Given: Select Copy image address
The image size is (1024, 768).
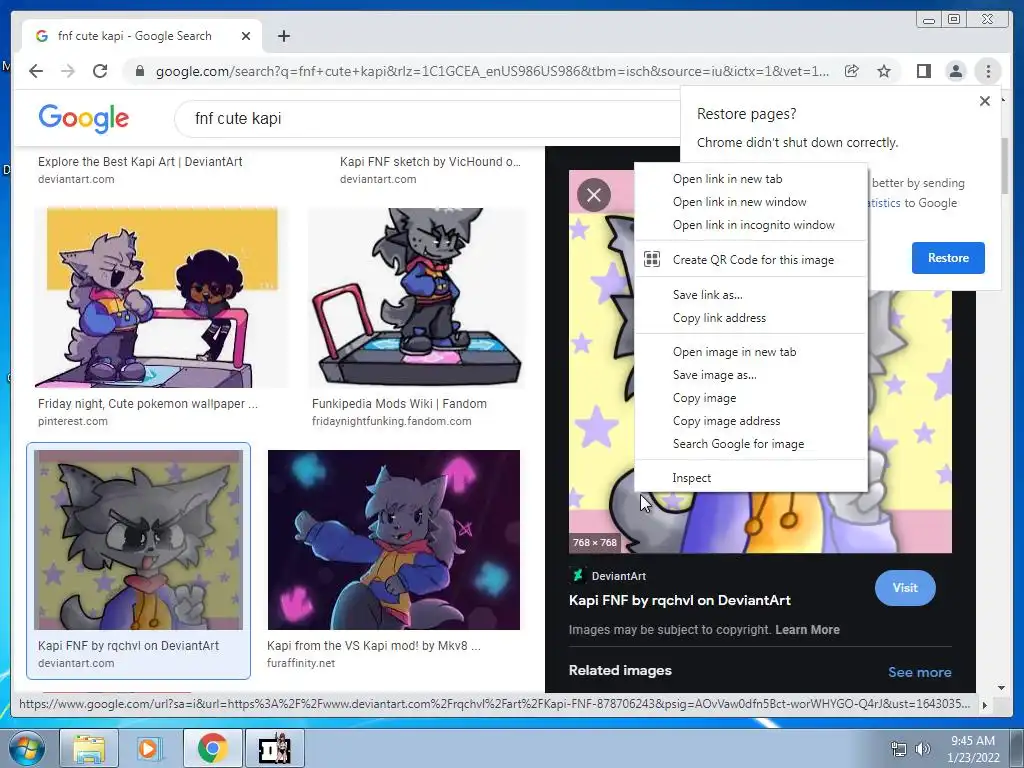Looking at the screenshot, I should (x=751, y=421).
